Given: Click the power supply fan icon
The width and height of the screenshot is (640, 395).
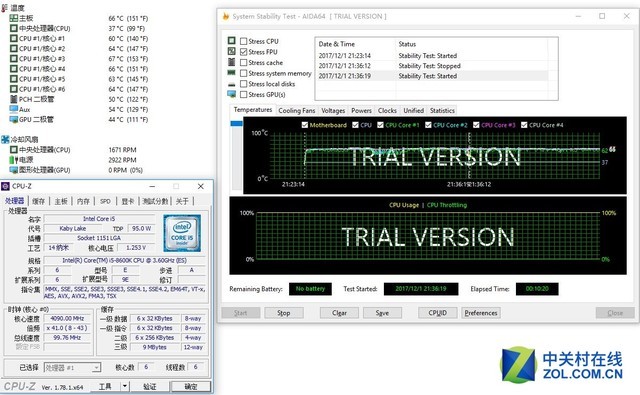Looking at the screenshot, I should coord(13,160).
